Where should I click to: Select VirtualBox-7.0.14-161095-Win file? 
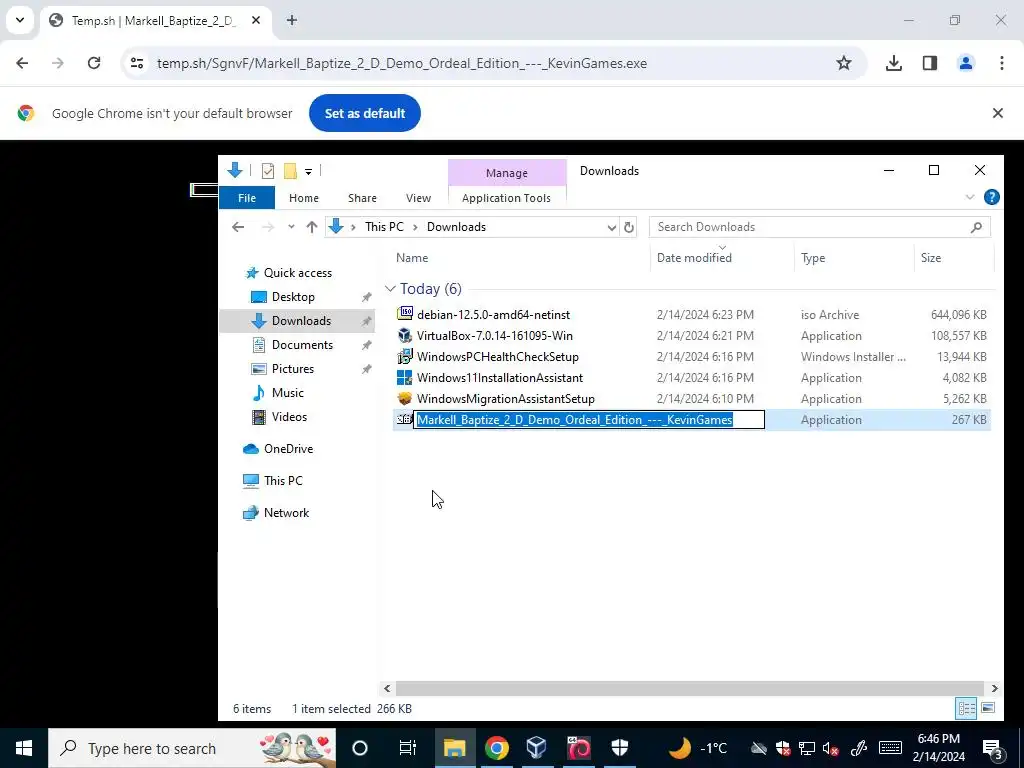(x=494, y=336)
